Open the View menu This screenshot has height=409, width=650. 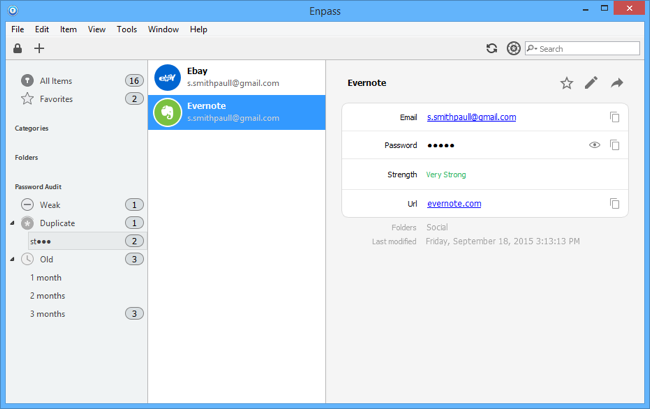pyautogui.click(x=97, y=29)
